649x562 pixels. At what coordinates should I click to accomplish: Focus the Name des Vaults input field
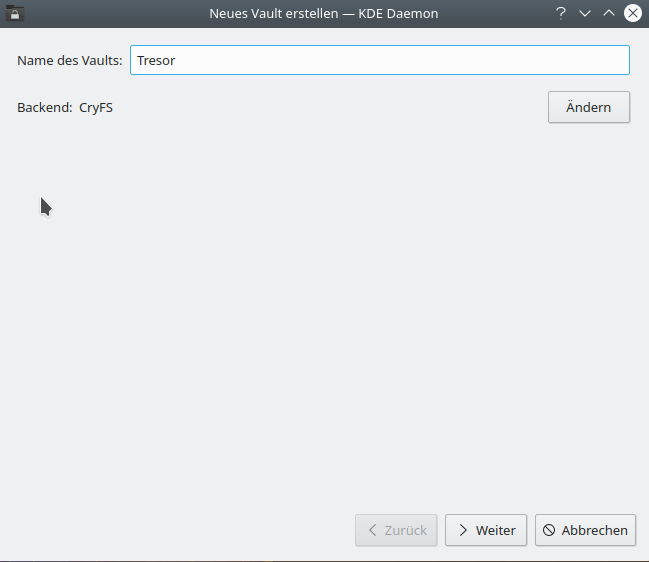click(x=380, y=60)
